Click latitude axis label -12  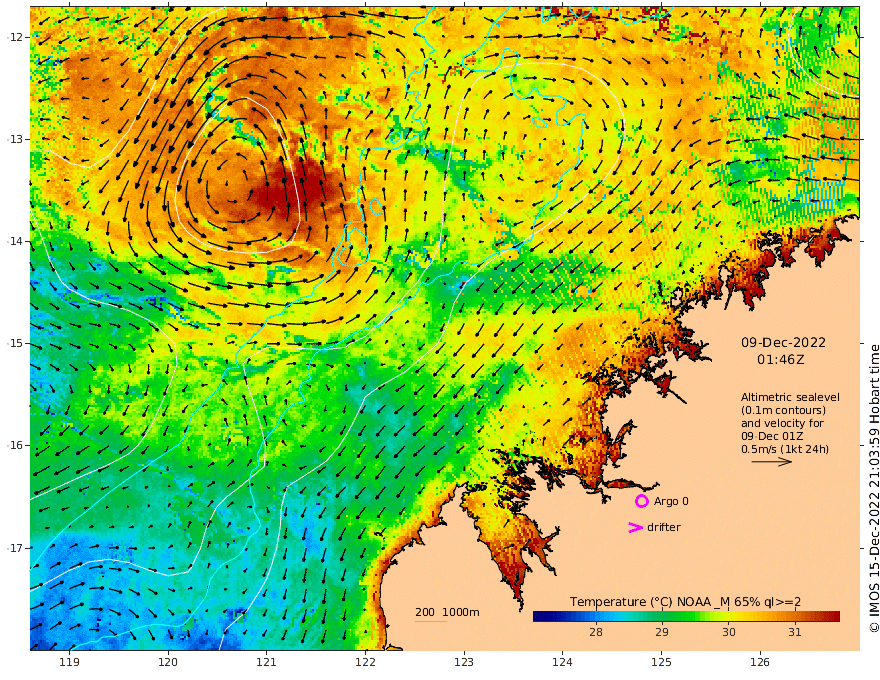click(x=14, y=37)
